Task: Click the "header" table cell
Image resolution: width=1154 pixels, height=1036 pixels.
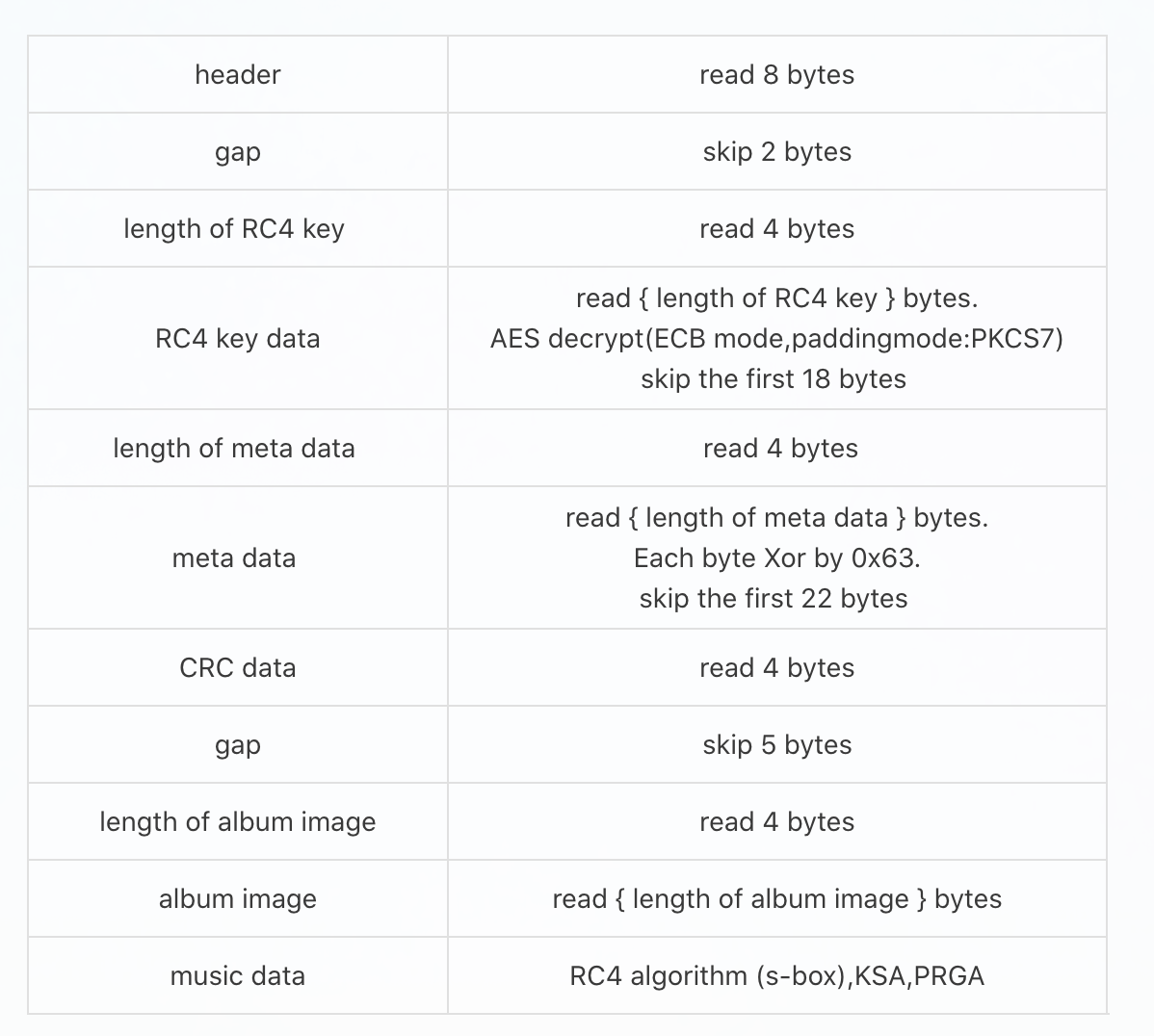Action: (x=237, y=75)
